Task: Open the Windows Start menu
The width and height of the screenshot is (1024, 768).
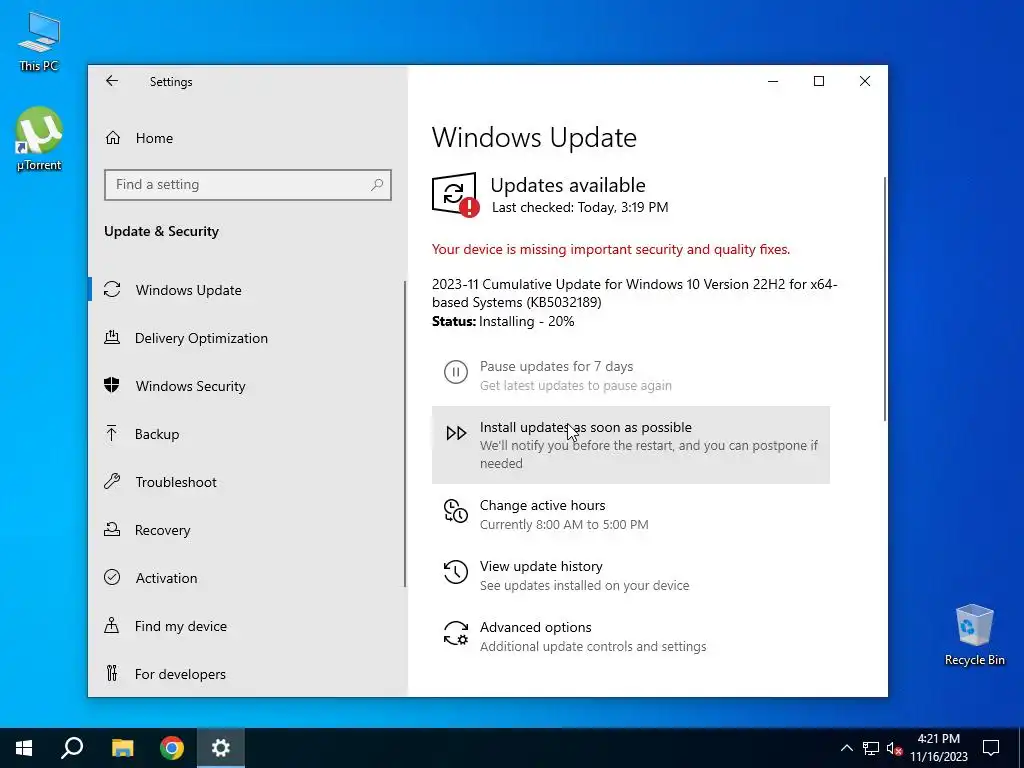Action: click(x=24, y=748)
